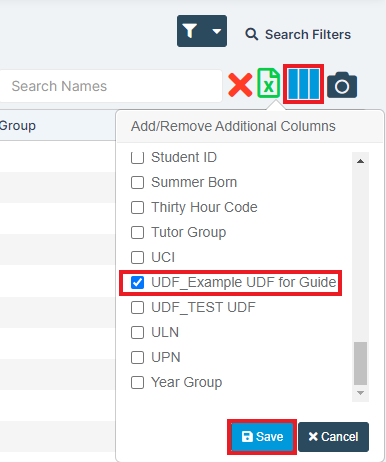Click the camera photo icon
Image resolution: width=386 pixels, height=462 pixels.
[342, 85]
